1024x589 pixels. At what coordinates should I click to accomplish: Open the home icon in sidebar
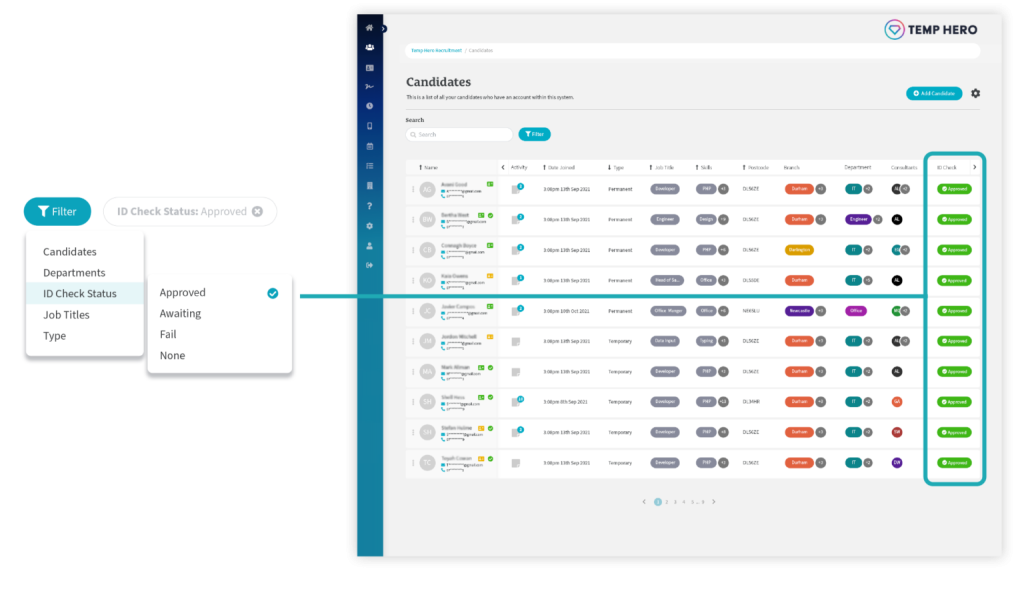[x=370, y=27]
